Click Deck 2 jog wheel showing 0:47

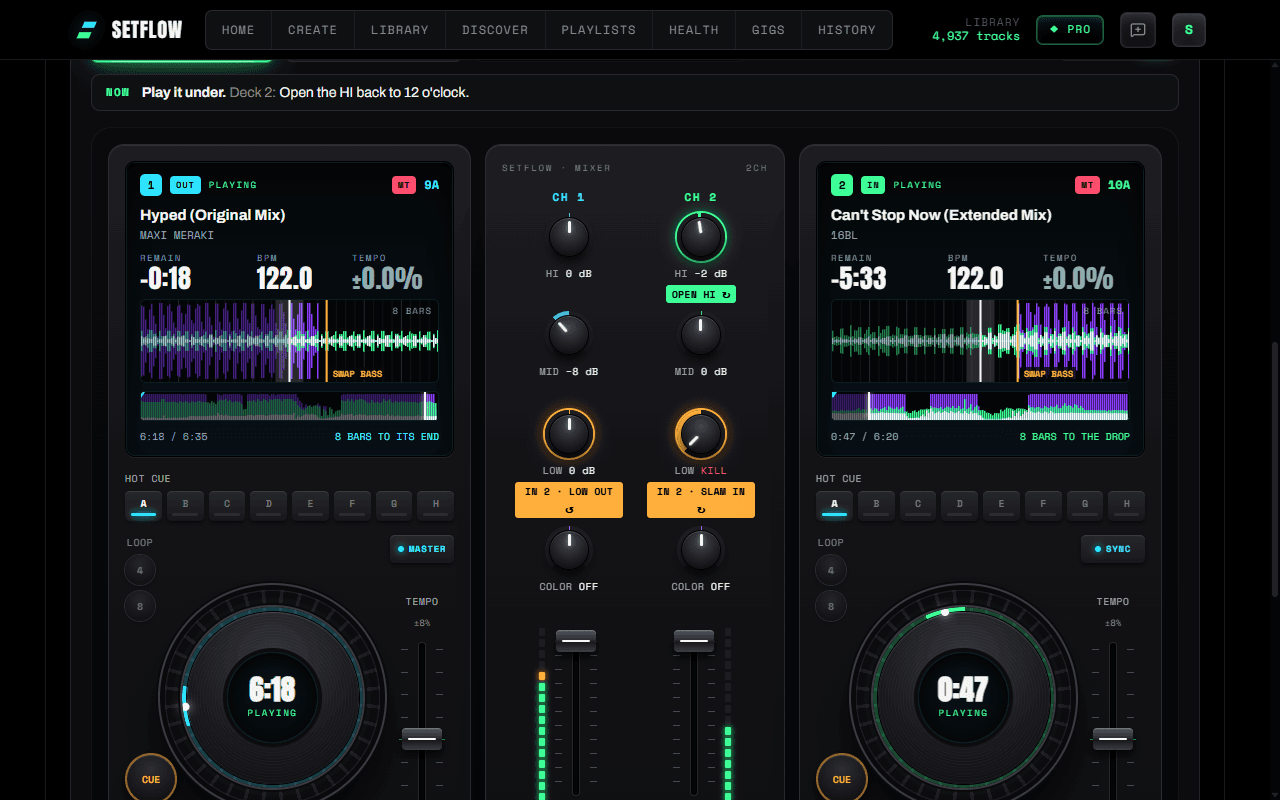tap(963, 697)
